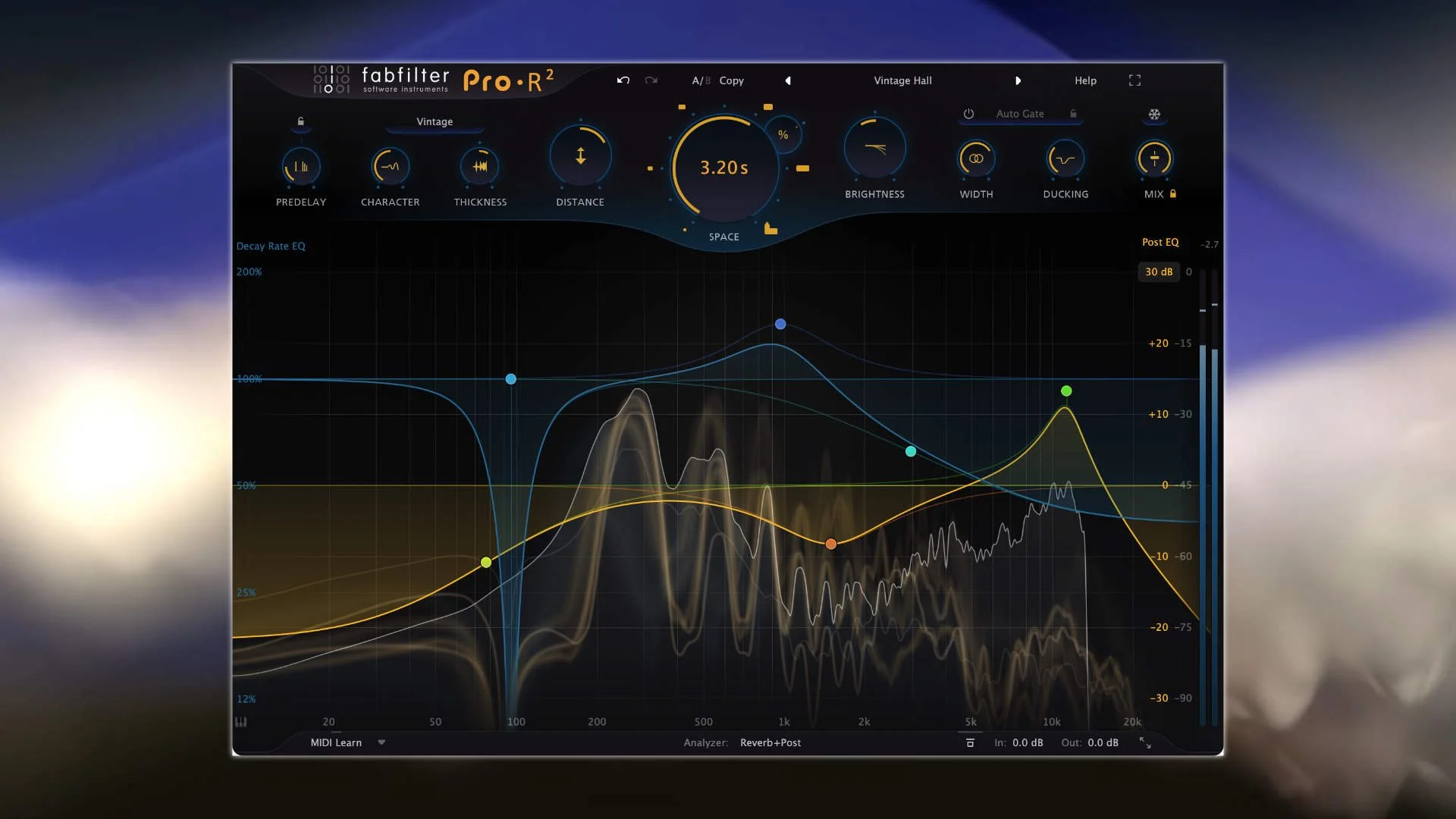This screenshot has height=819, width=1456.
Task: Open the MIDI Learn dropdown
Action: tap(347, 742)
